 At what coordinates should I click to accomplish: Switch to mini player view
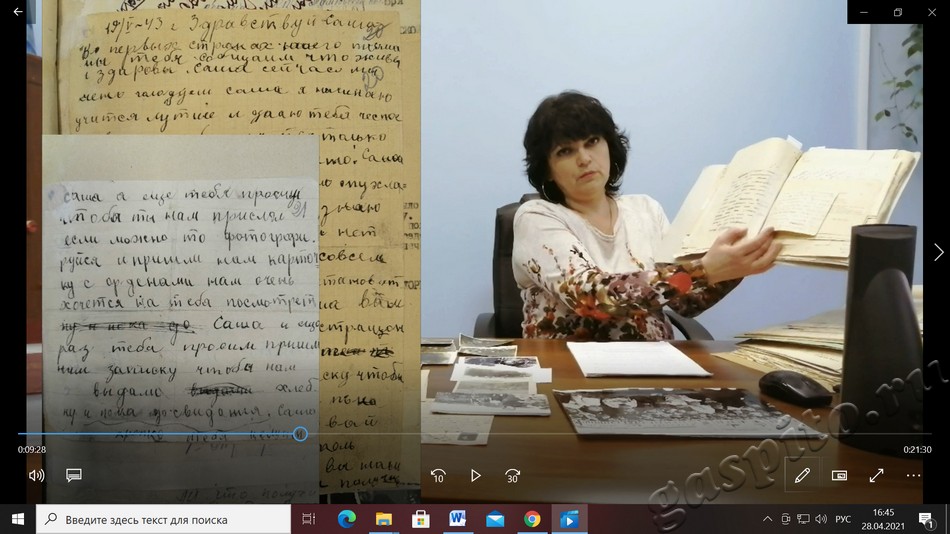(840, 476)
